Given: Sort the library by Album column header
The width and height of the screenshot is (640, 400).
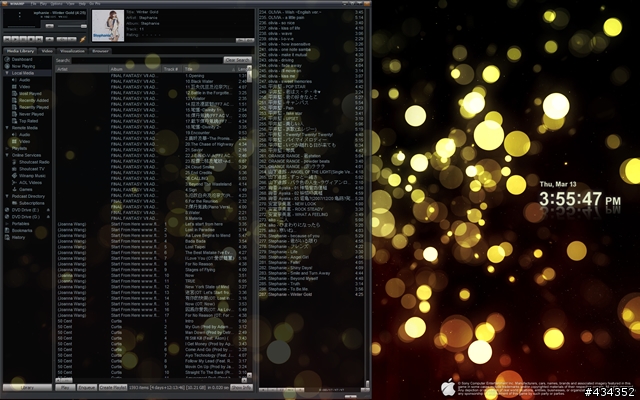Looking at the screenshot, I should point(136,69).
